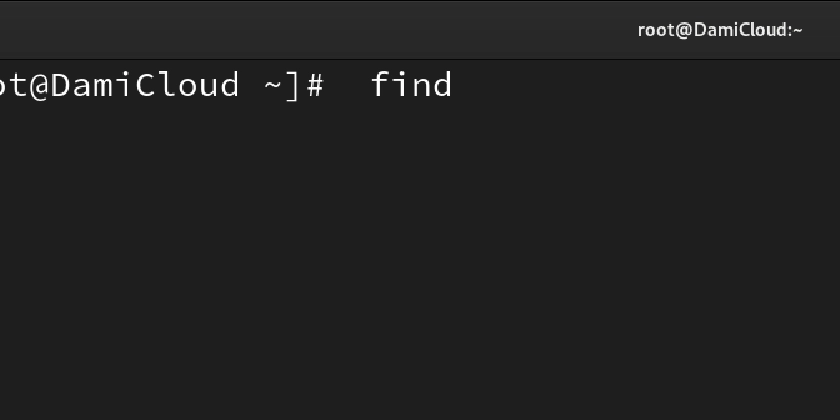Click the word find in the command line
Screen dimensions: 840x420
[411, 85]
